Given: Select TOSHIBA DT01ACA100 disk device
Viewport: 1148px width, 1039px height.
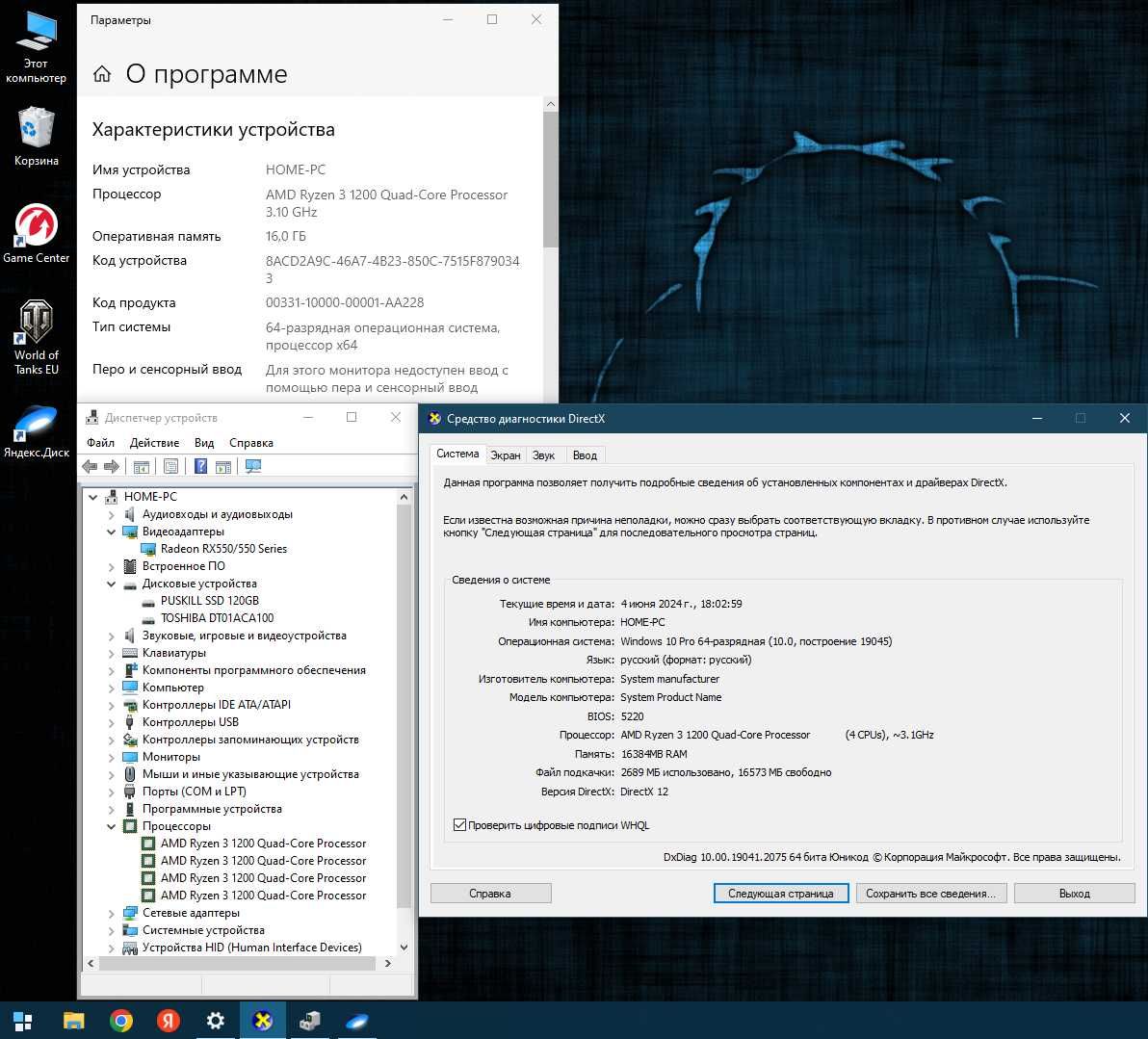Looking at the screenshot, I should tap(217, 618).
